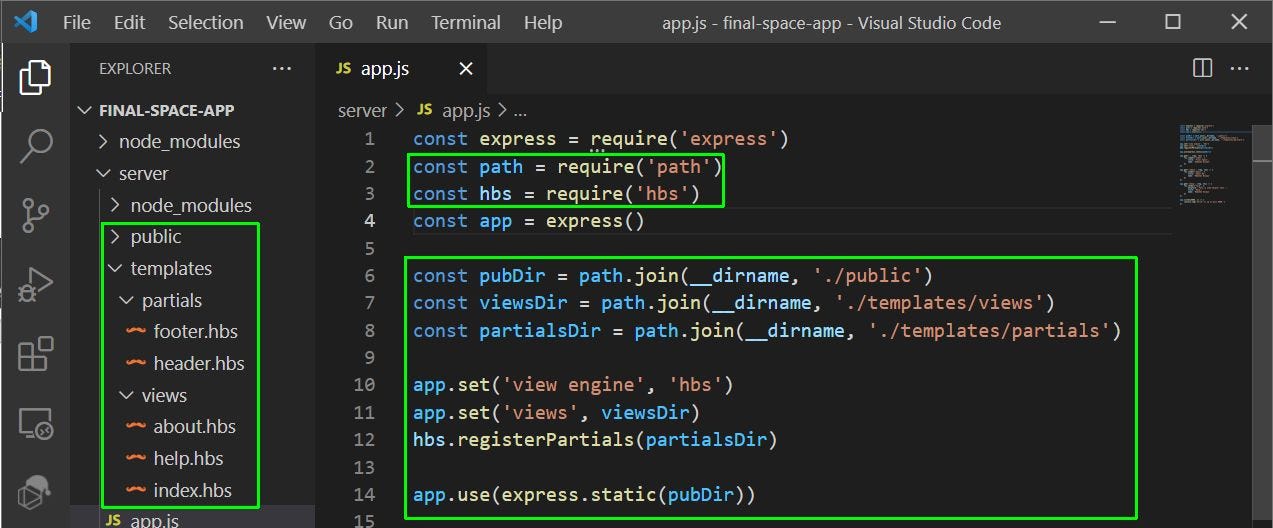Click the 'hbs.registerPartials(partialsDir)' code line
Viewport: 1273px width, 528px height.
(595, 439)
